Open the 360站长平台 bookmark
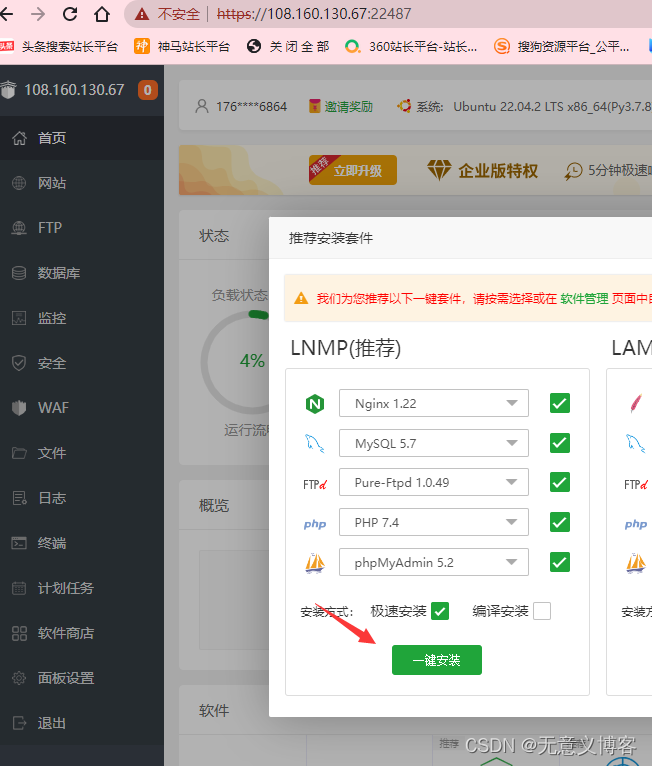The height and width of the screenshot is (766, 652). [411, 46]
